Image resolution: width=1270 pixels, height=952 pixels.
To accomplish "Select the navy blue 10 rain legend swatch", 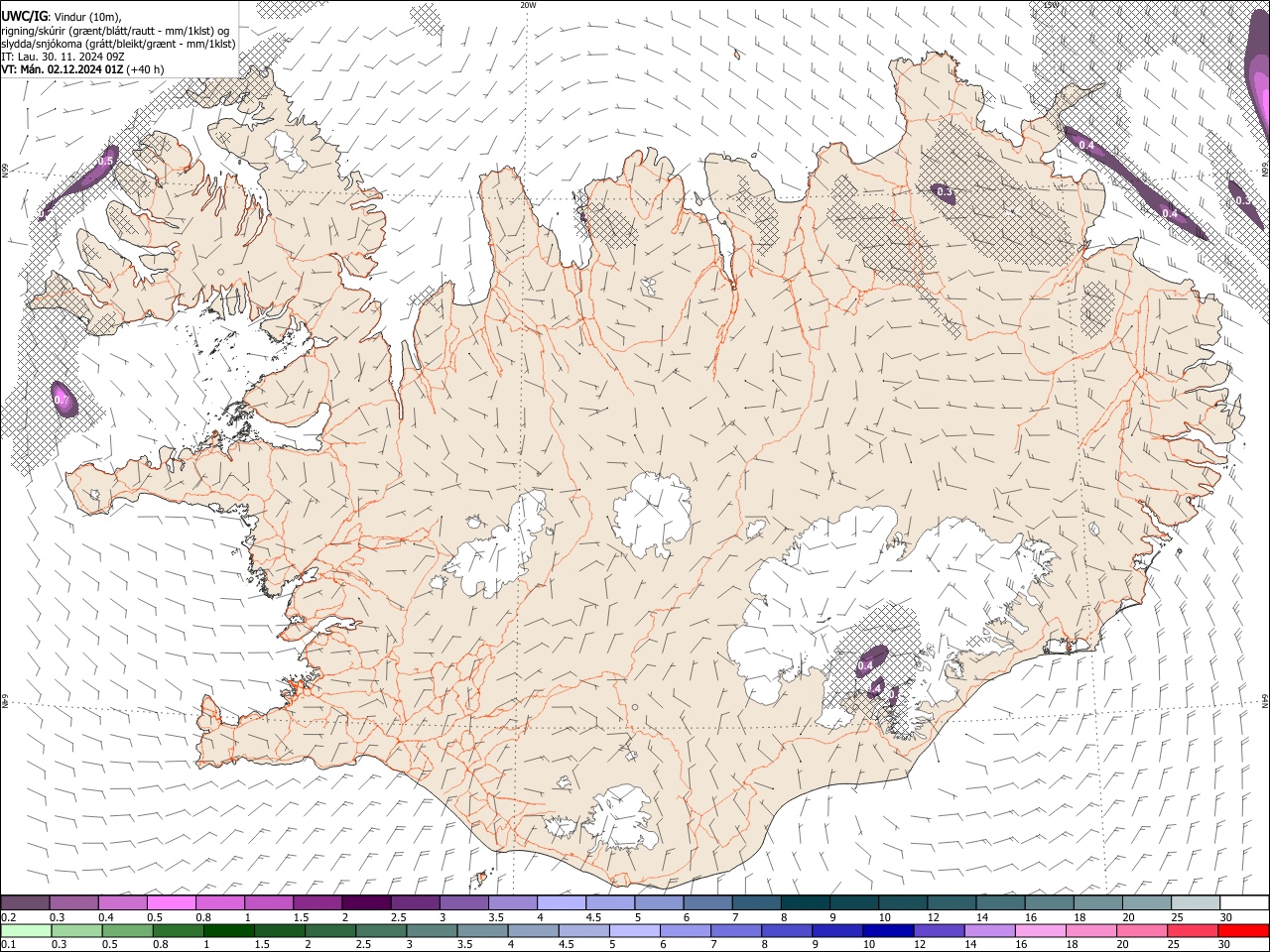I will pos(889,930).
